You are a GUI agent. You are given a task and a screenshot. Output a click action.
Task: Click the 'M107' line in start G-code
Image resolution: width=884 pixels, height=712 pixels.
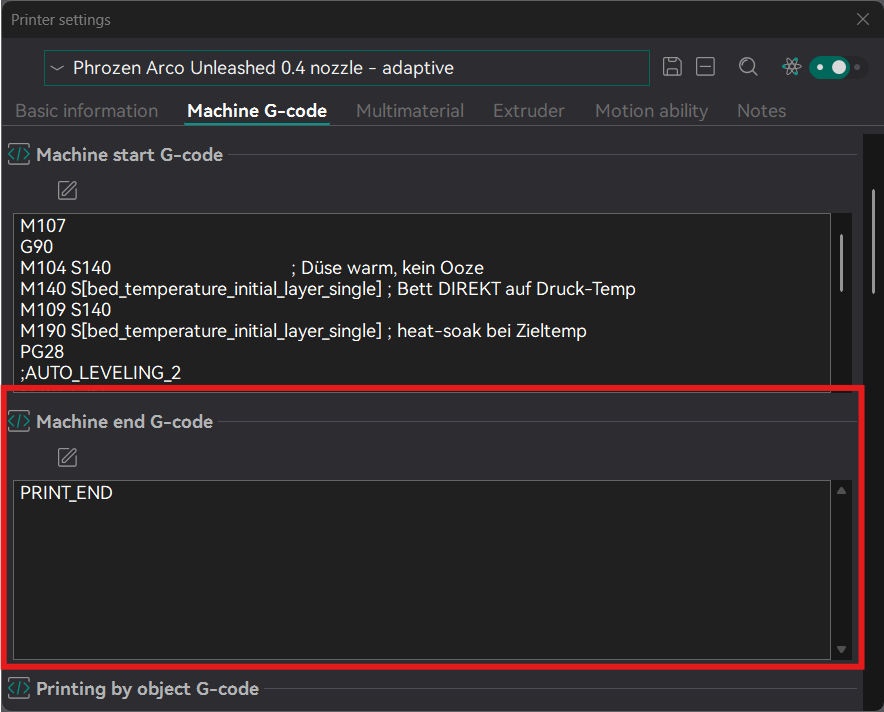[43, 226]
